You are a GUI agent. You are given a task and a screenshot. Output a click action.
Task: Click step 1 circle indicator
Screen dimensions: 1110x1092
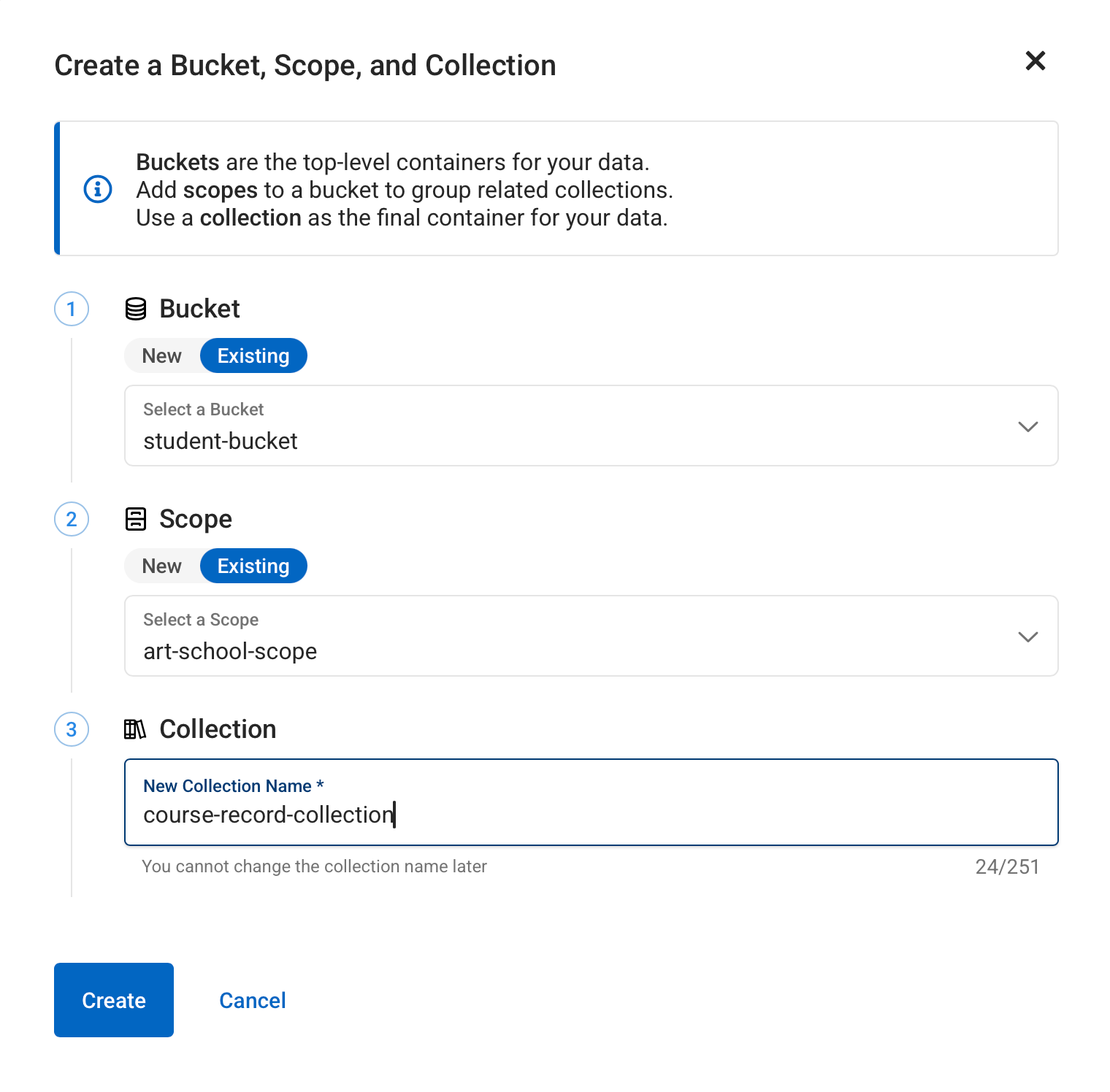click(72, 309)
